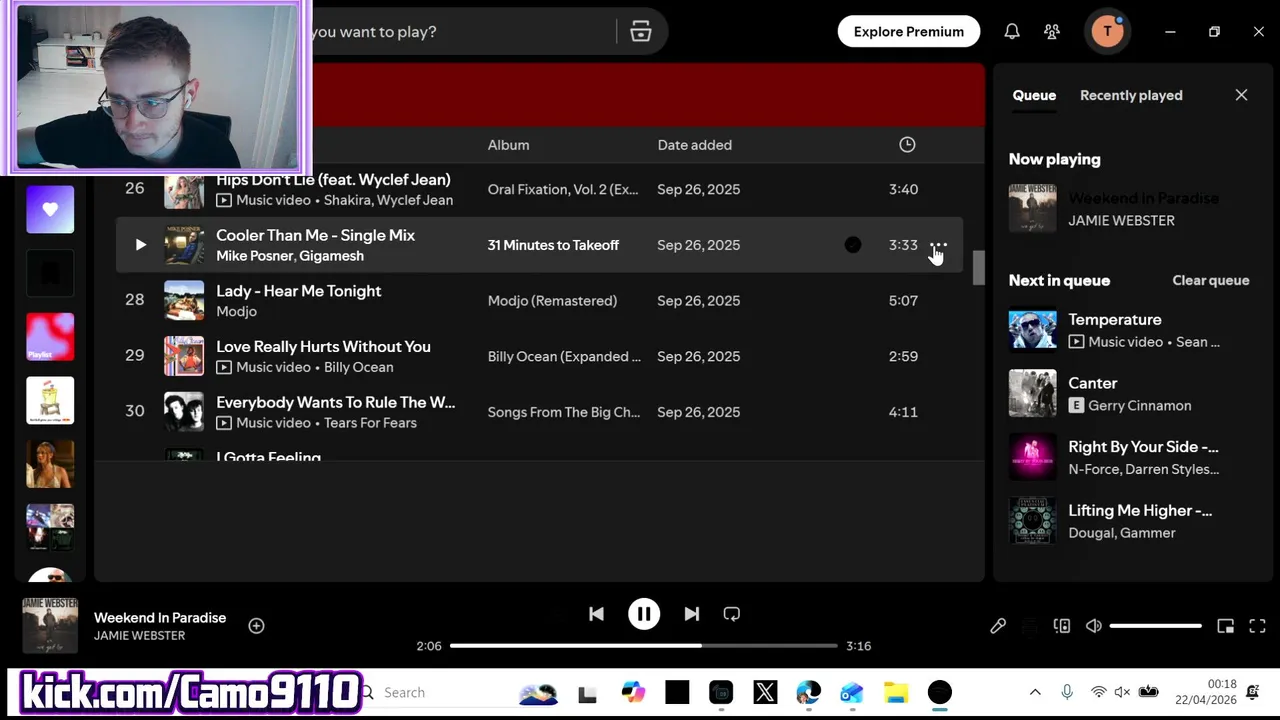Seek using the song progress bar

point(643,646)
